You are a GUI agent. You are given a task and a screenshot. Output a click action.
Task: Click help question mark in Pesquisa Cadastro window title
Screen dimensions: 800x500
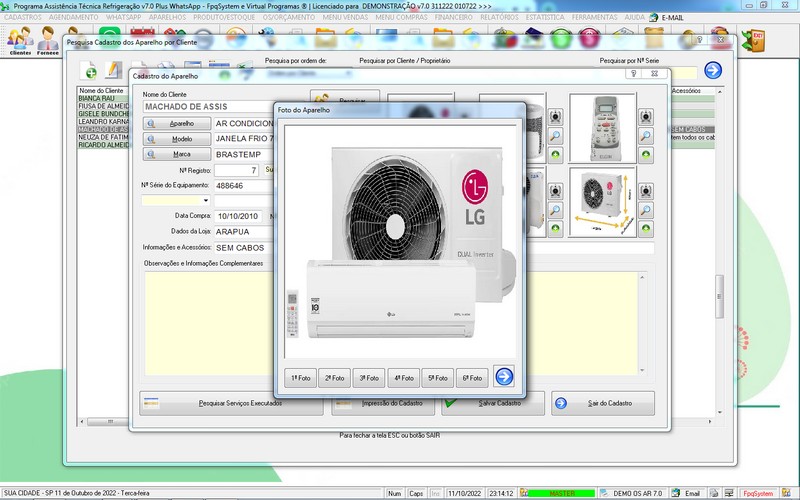699,39
